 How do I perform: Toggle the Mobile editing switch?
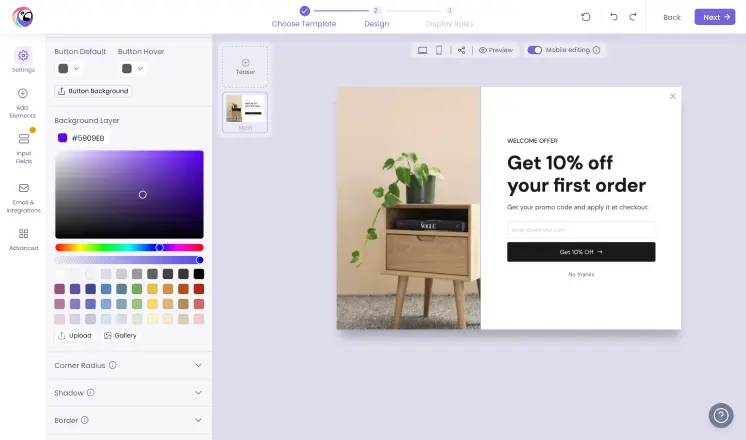[534, 50]
